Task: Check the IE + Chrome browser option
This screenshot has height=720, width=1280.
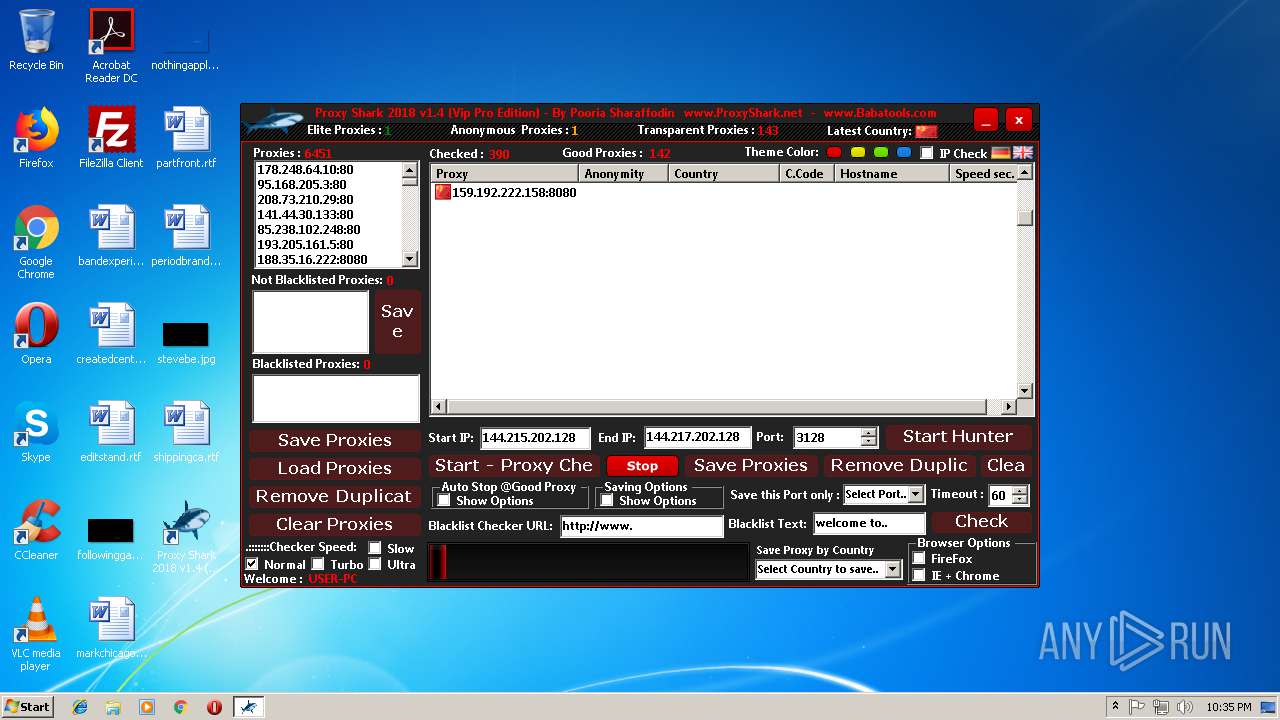Action: (919, 576)
